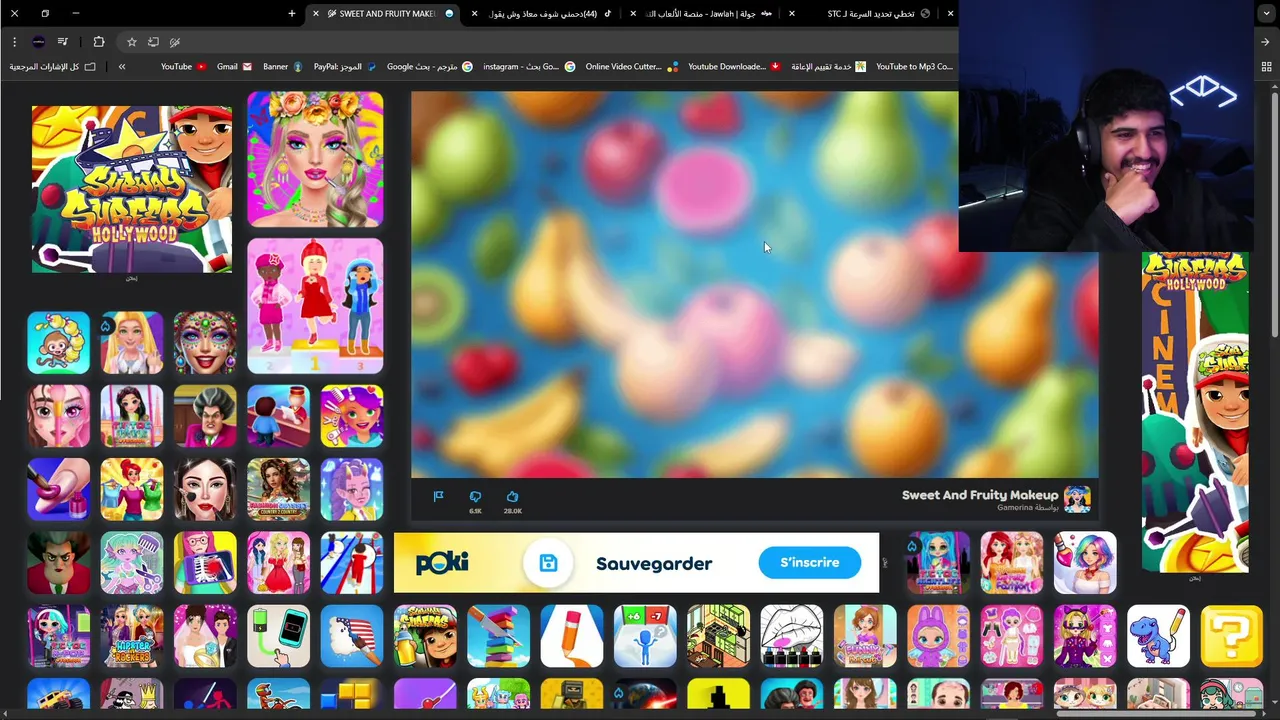Screen dimensions: 1280x720
Task: Expand the bookmarks overflow chevron
Action: pyautogui.click(x=122, y=67)
